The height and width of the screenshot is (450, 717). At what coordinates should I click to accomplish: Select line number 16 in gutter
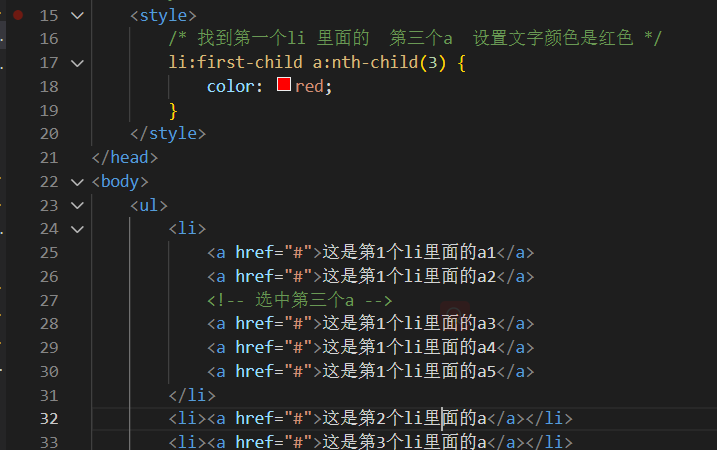coord(49,39)
